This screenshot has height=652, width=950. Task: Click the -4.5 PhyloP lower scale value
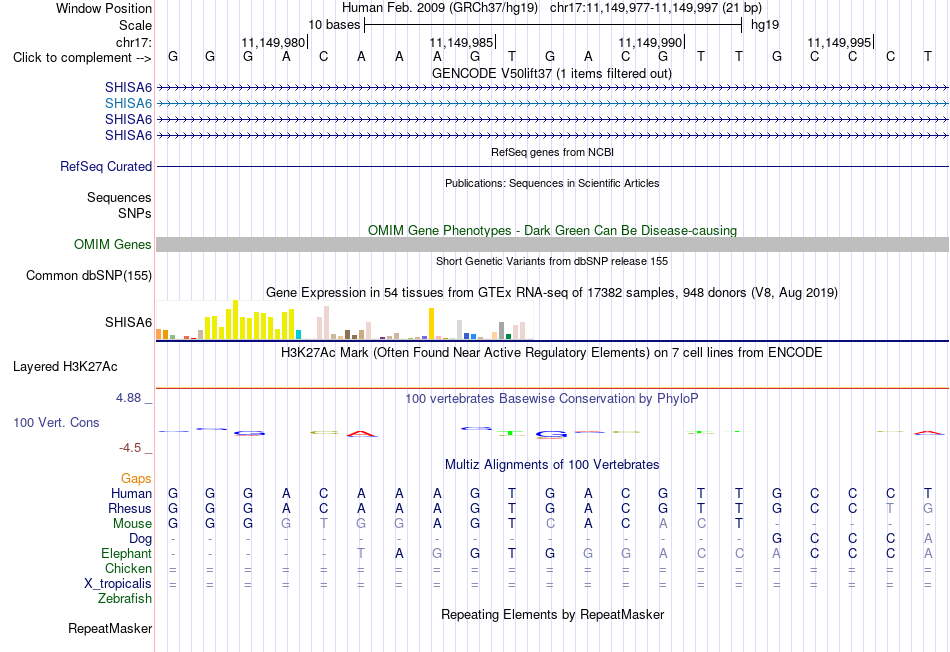130,448
